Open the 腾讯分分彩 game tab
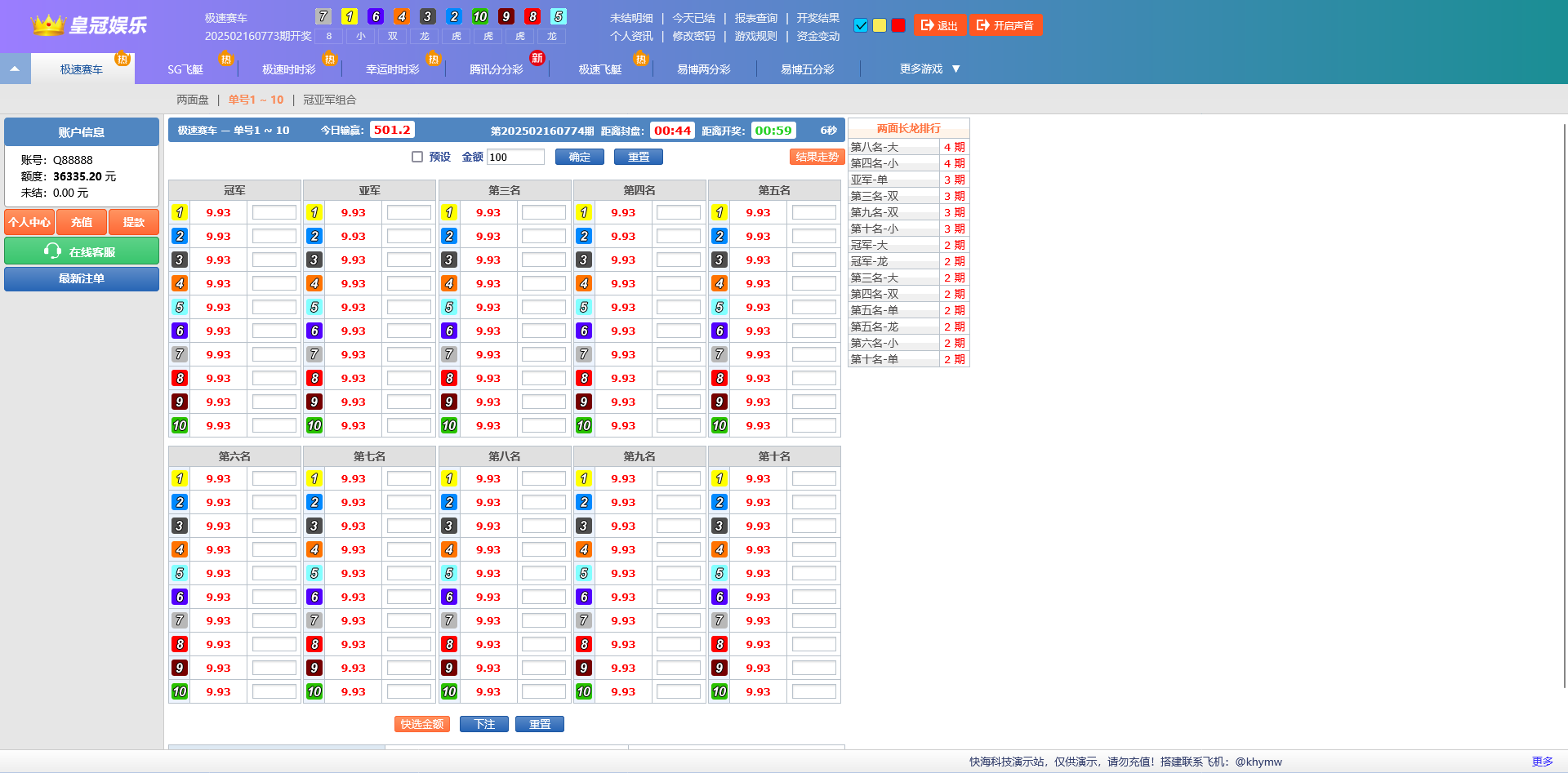The image size is (1568, 773). 497,69
